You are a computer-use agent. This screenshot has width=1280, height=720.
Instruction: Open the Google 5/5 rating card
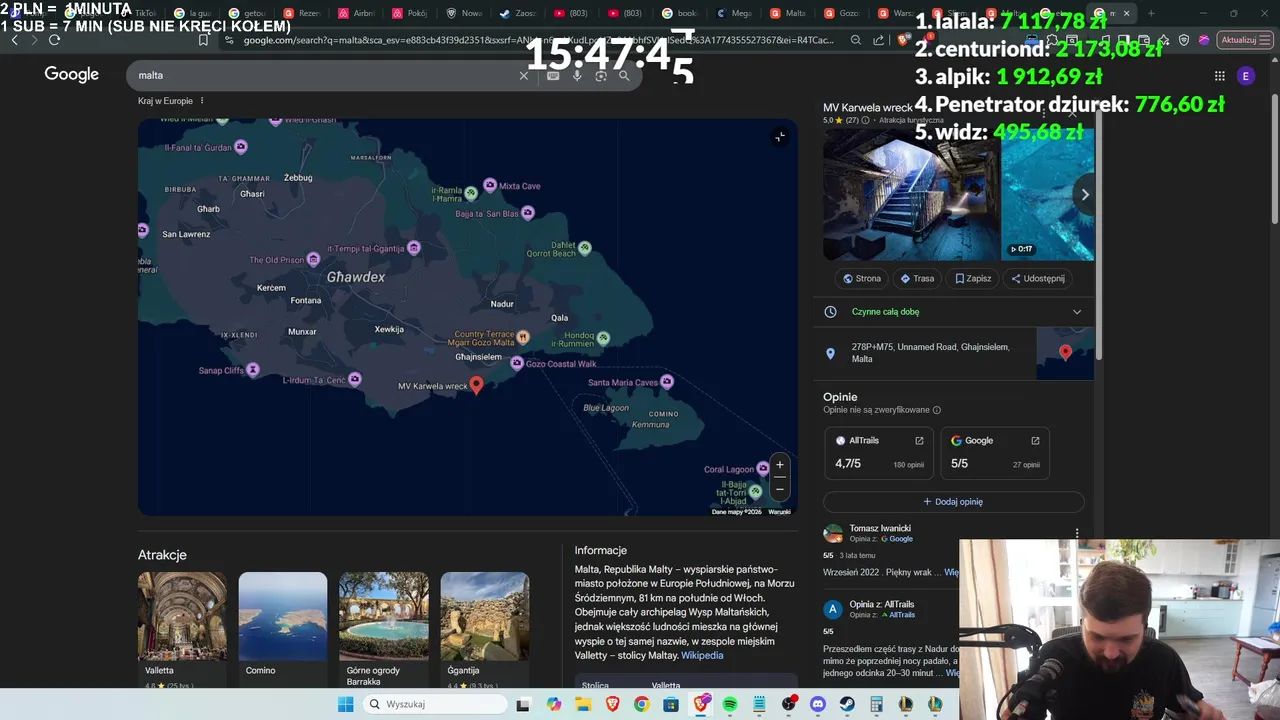point(995,453)
